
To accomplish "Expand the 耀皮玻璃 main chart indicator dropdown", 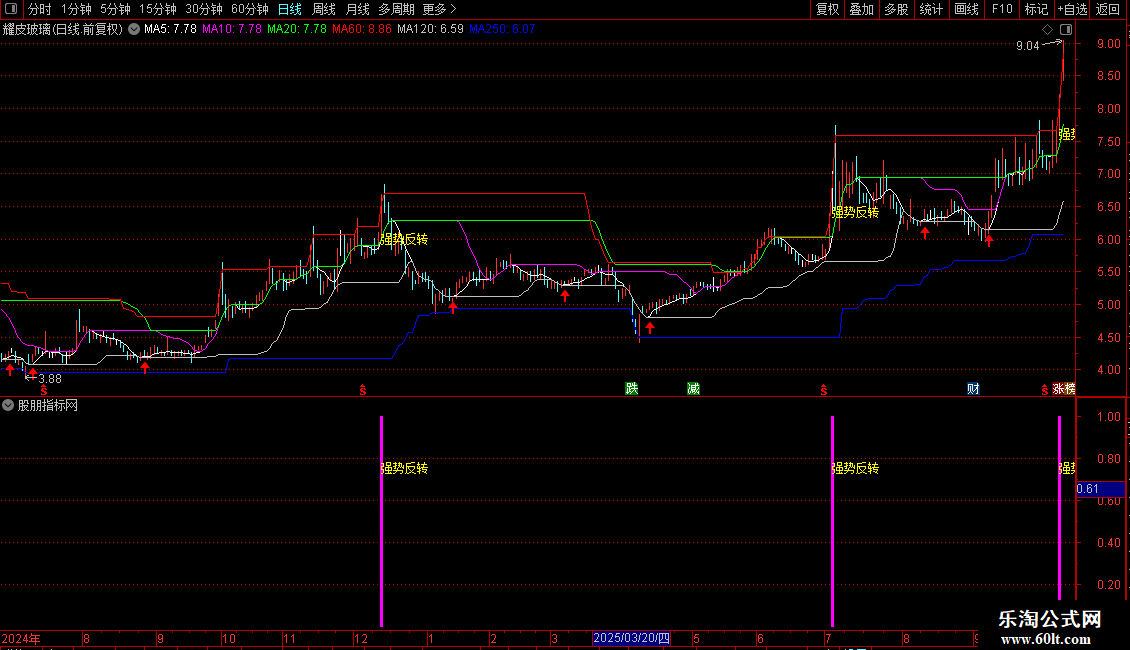I will 134,29.
